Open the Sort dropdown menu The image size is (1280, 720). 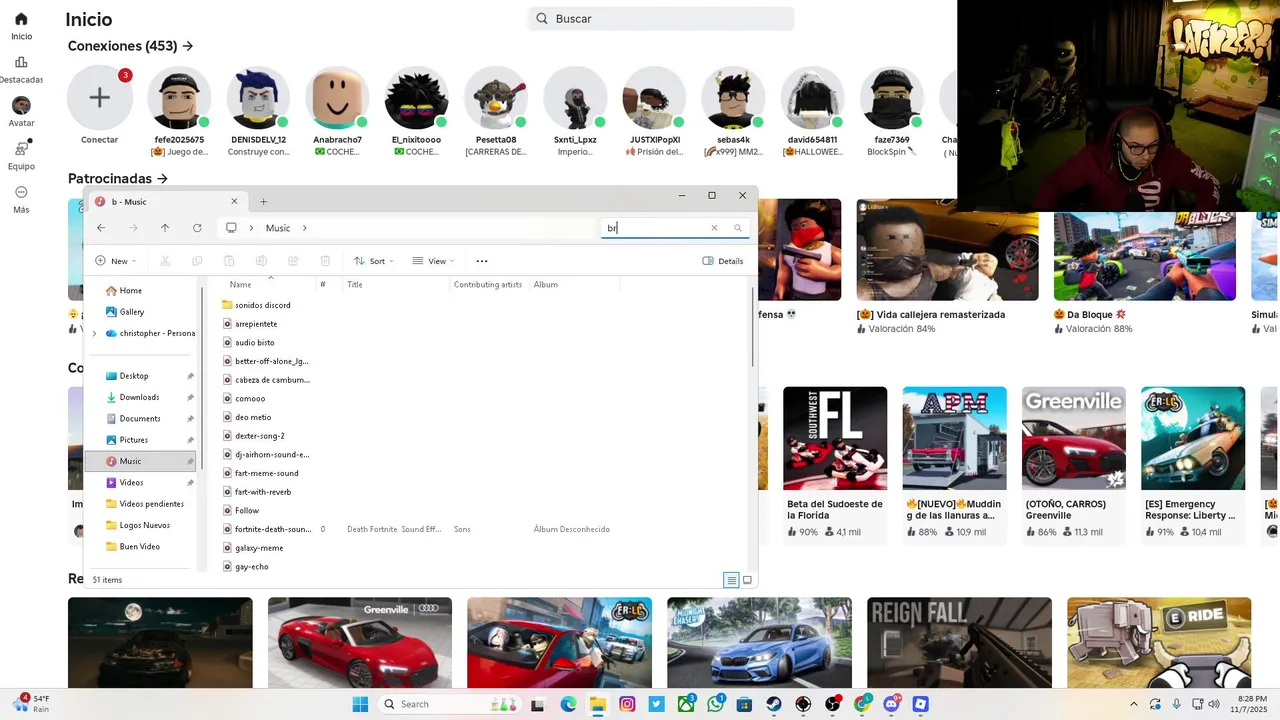374,261
